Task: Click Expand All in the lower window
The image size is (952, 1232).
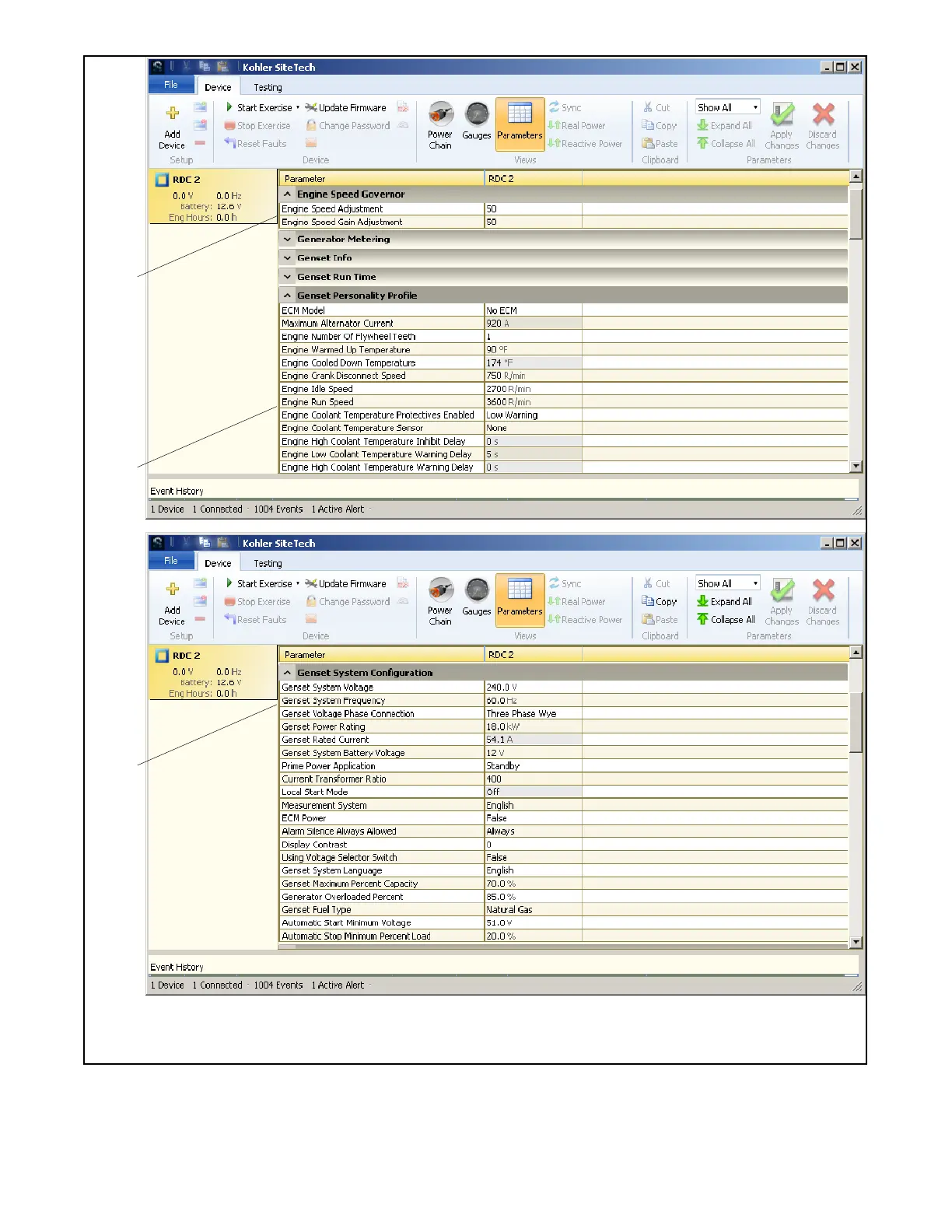Action: [x=724, y=601]
